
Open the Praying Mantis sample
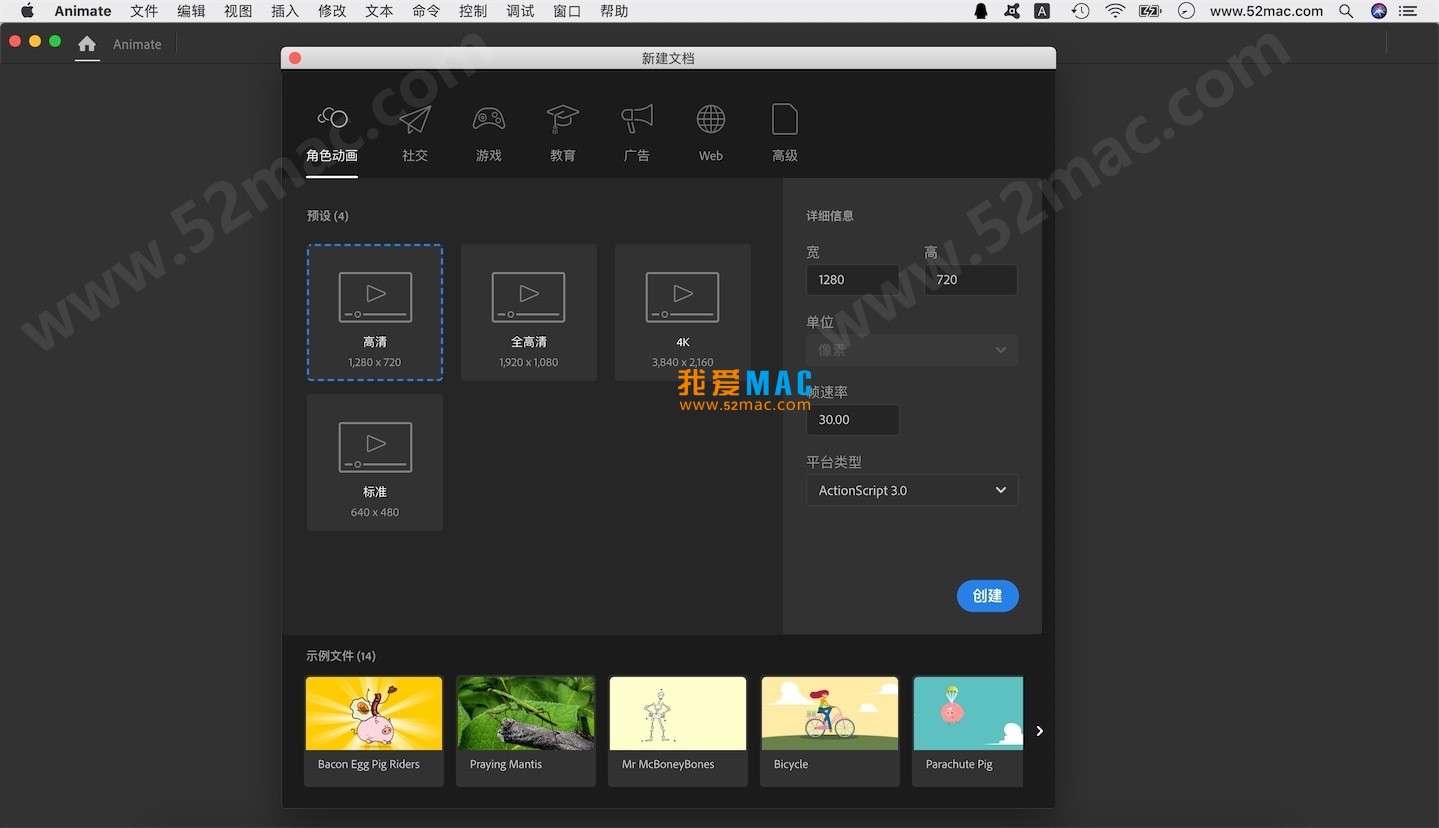tap(526, 731)
